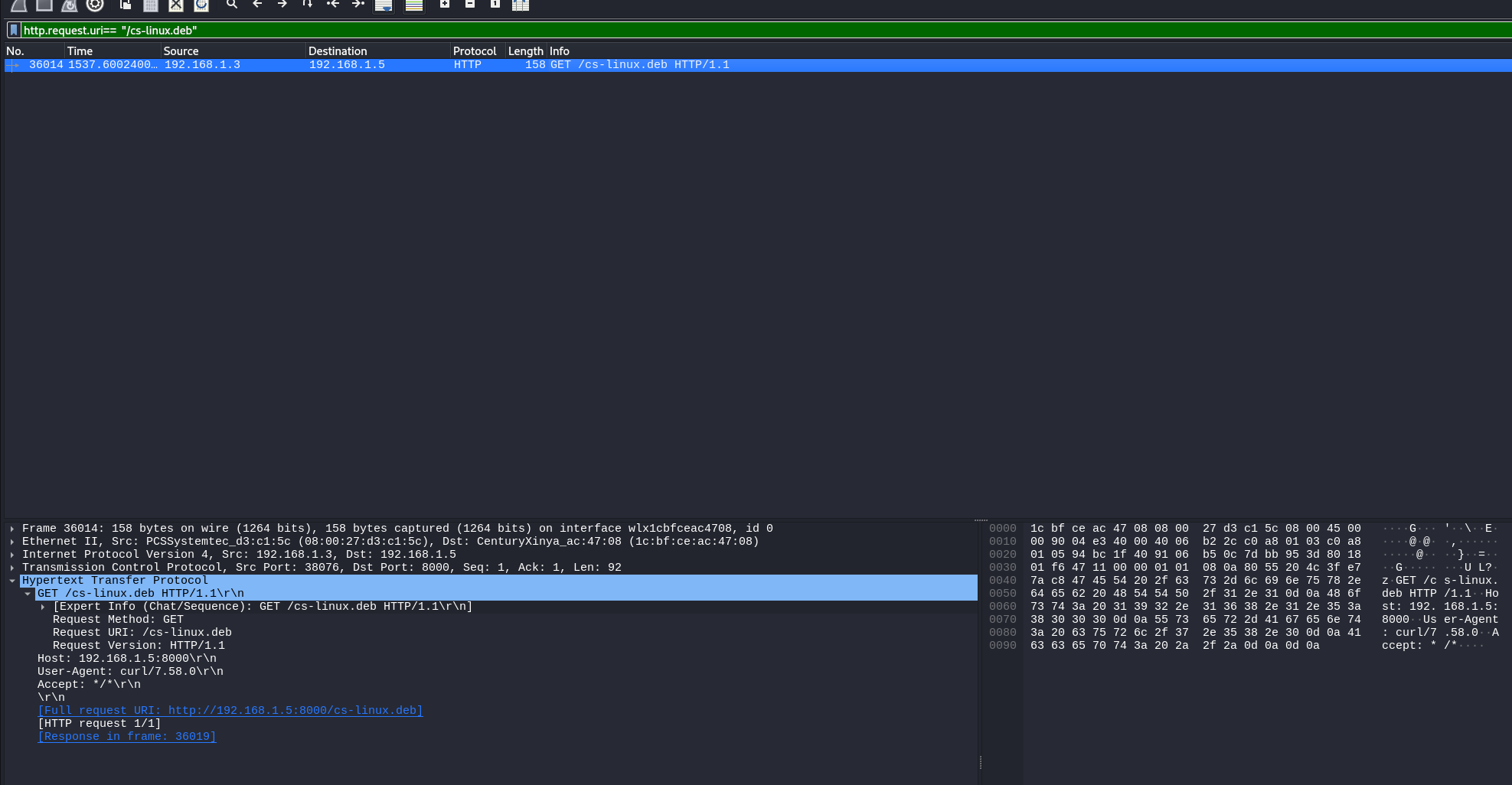Image resolution: width=1512 pixels, height=785 pixels.
Task: Expand the Expert Info entry
Action: 43,607
